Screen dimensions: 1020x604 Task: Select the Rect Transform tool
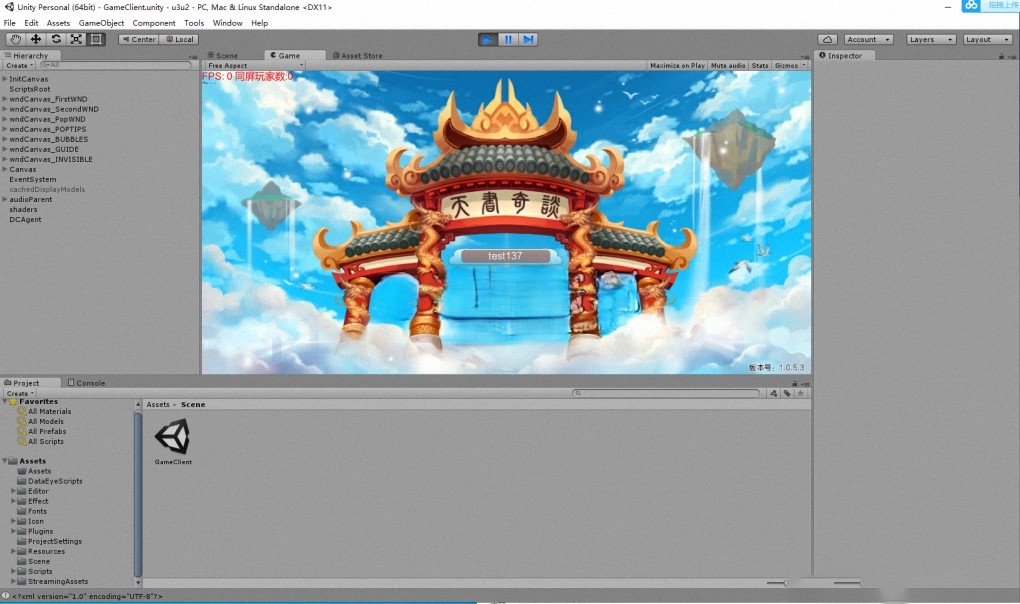[96, 39]
